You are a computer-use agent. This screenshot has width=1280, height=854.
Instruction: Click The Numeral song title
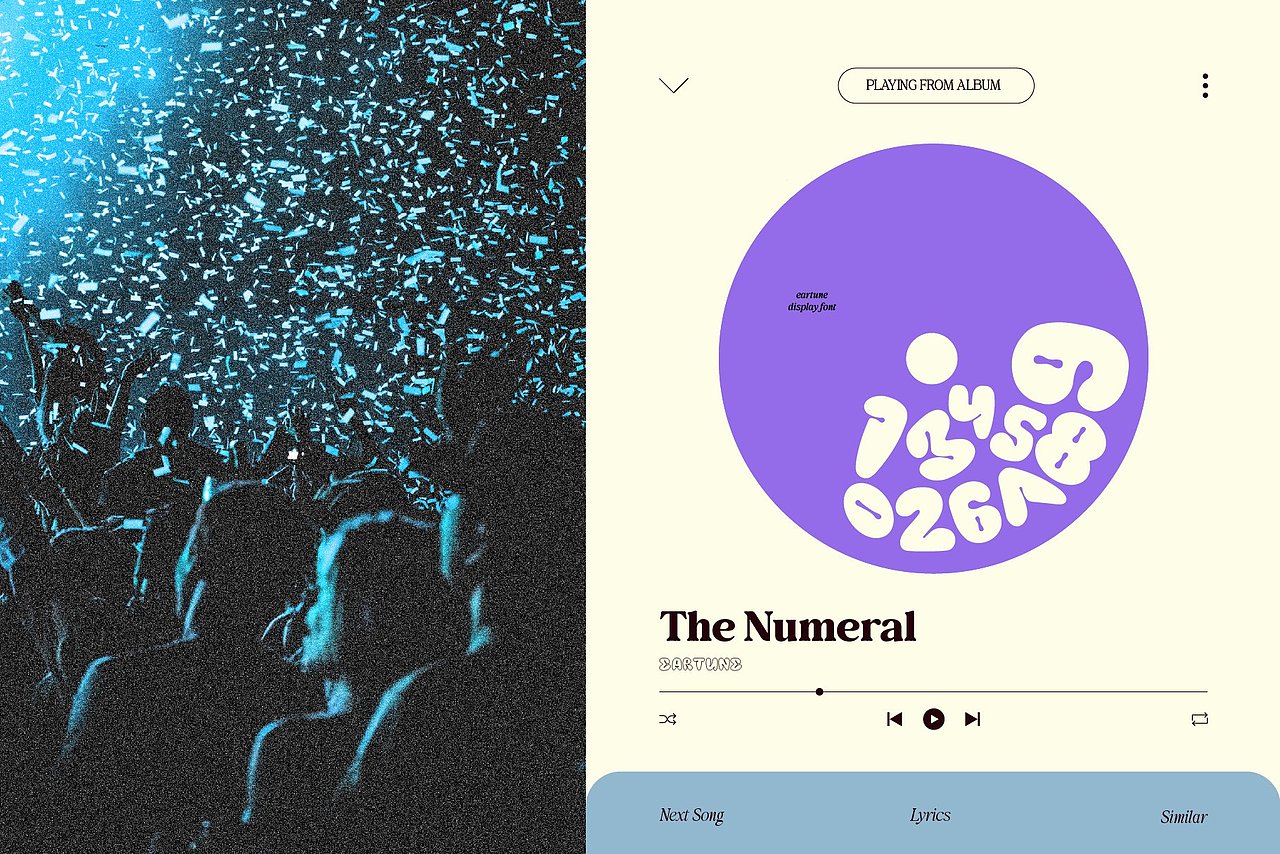click(788, 627)
